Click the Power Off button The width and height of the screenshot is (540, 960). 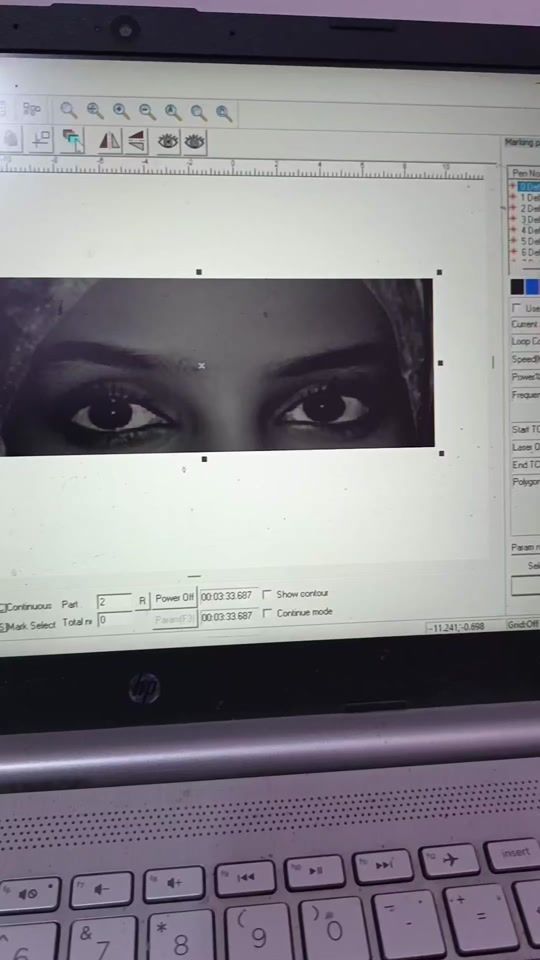click(x=174, y=598)
